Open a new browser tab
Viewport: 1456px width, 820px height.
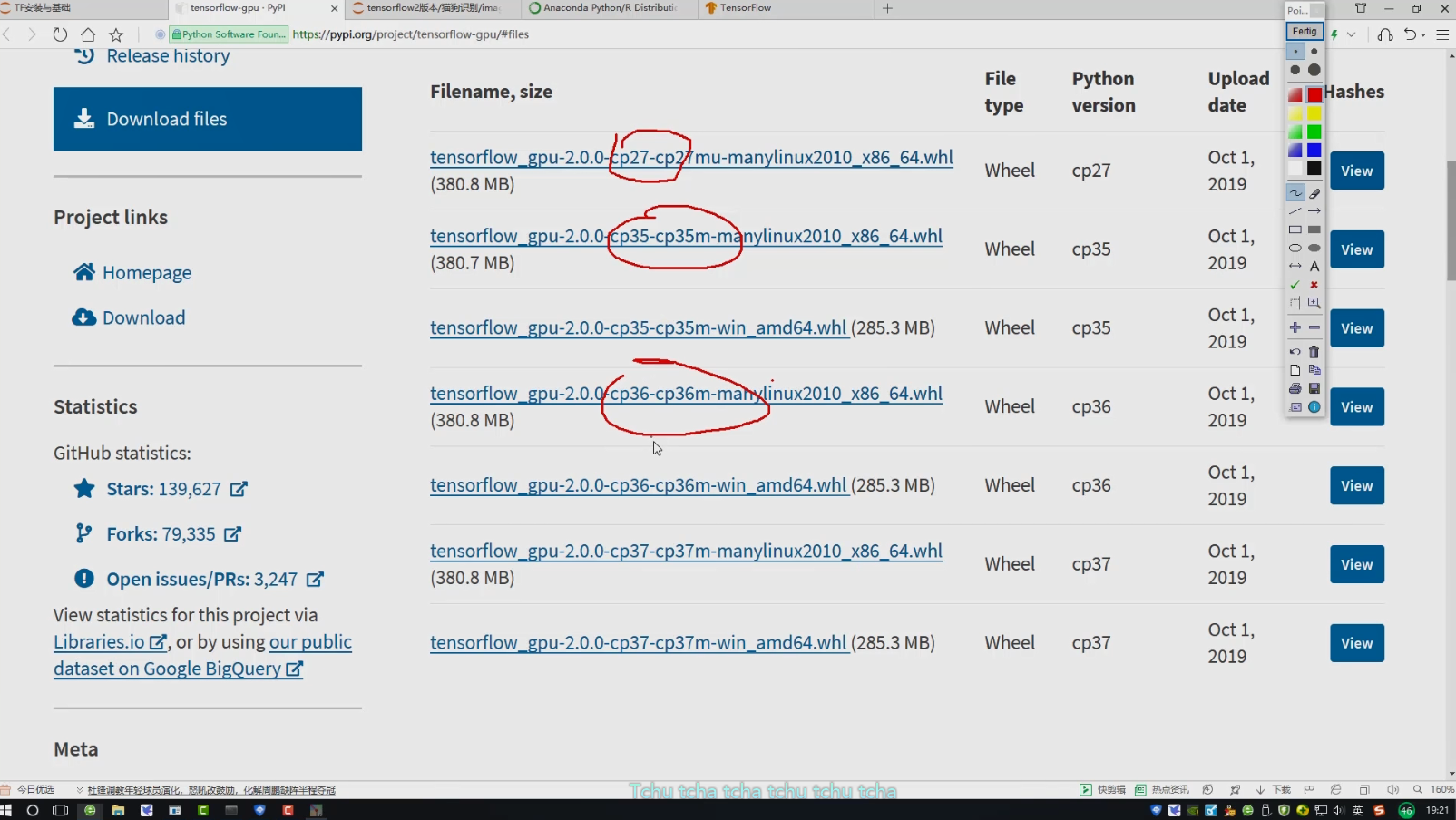point(887,8)
